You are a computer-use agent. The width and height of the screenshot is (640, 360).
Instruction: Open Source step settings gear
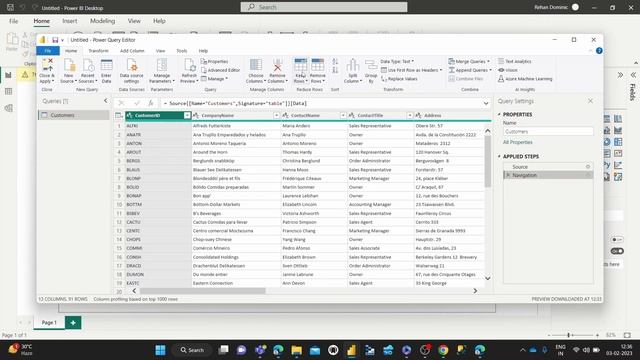point(588,167)
